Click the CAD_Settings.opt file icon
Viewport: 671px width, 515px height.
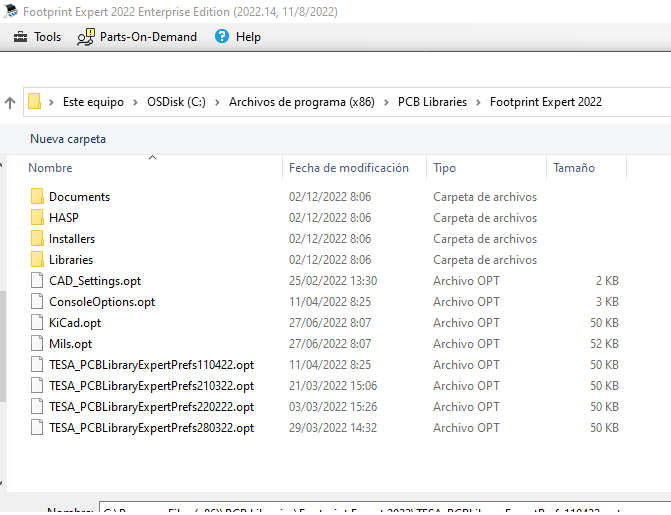pos(37,280)
